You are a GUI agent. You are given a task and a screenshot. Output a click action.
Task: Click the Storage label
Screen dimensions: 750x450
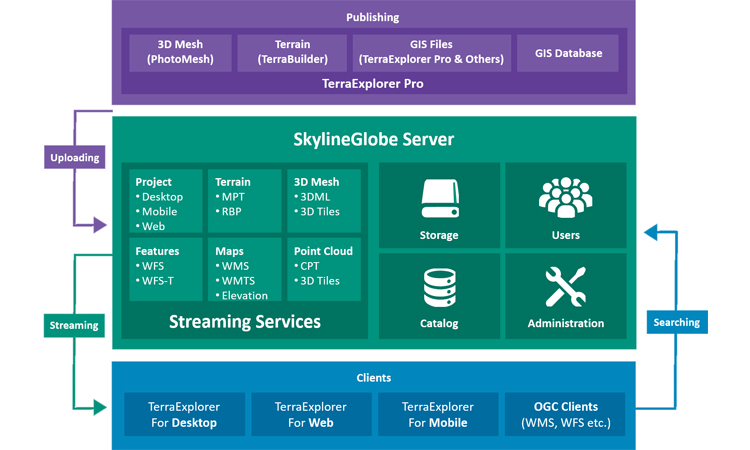(439, 235)
